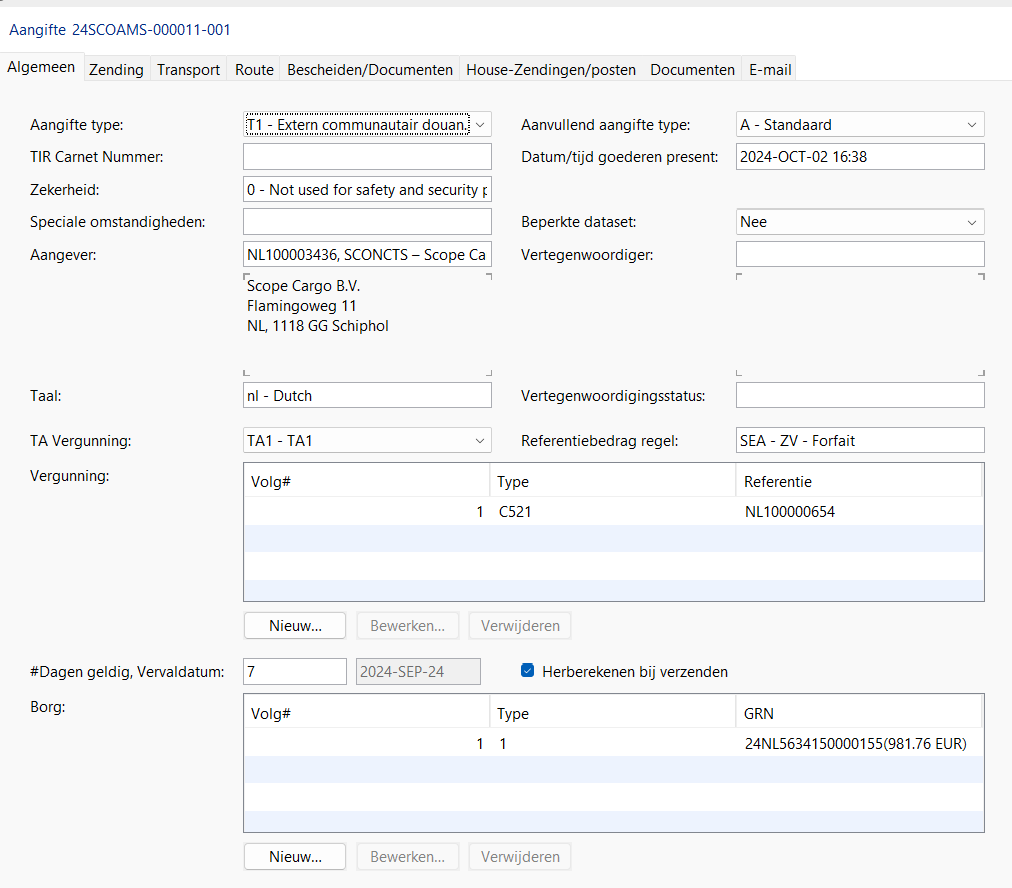The height and width of the screenshot is (888, 1012).
Task: Open the Bescheiden/Documenten tab
Action: click(370, 70)
